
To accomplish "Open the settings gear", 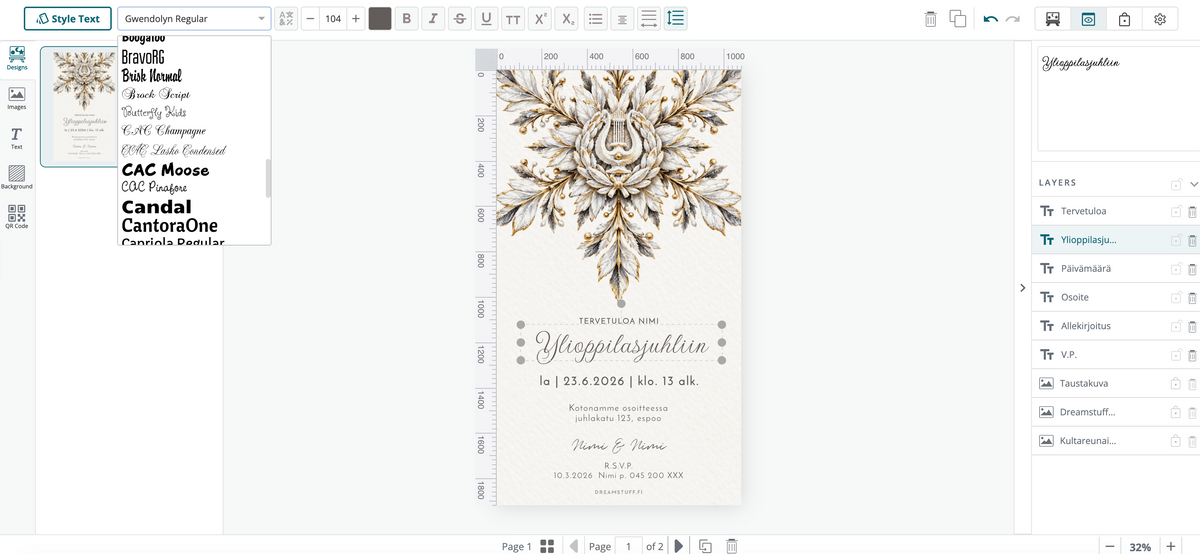I will coord(1160,19).
